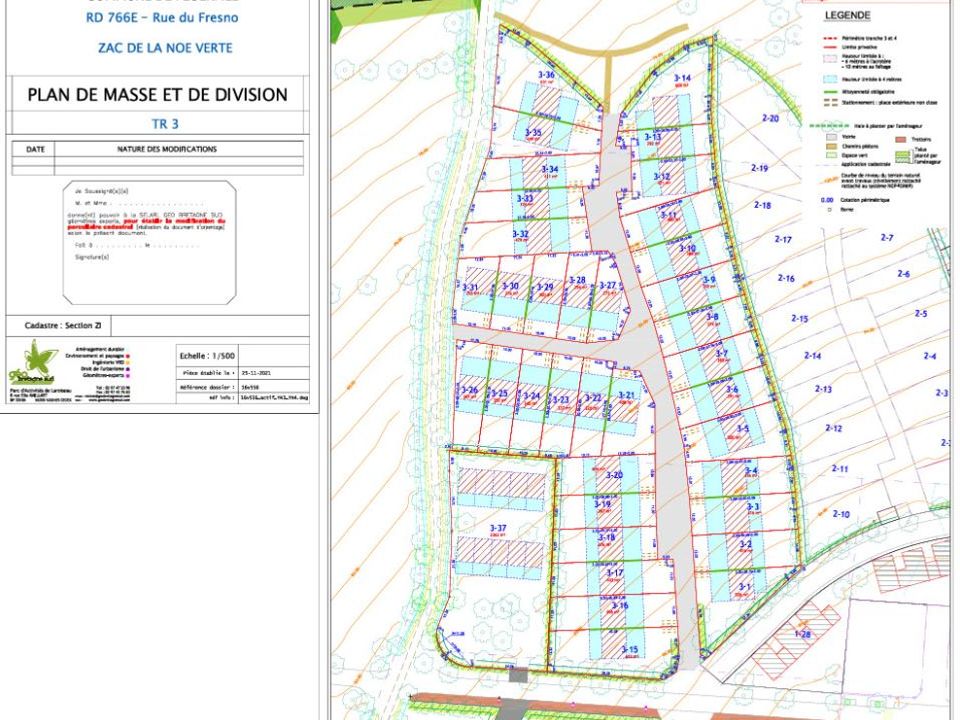The height and width of the screenshot is (720, 960).
Task: Click lot label 3-25 on the plan
Action: [x=500, y=394]
